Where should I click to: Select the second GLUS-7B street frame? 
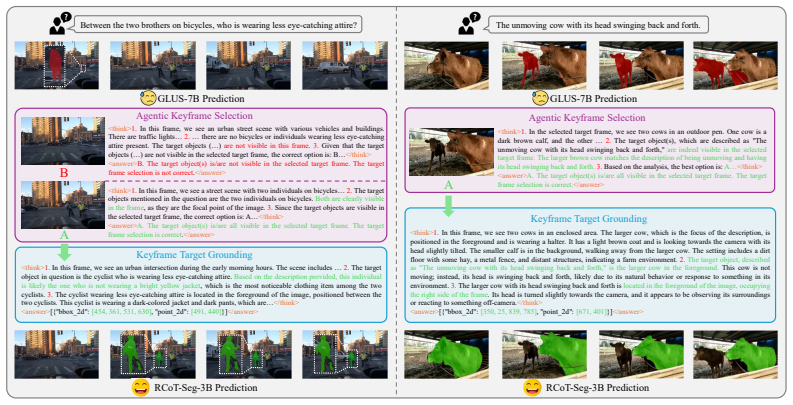(153, 65)
